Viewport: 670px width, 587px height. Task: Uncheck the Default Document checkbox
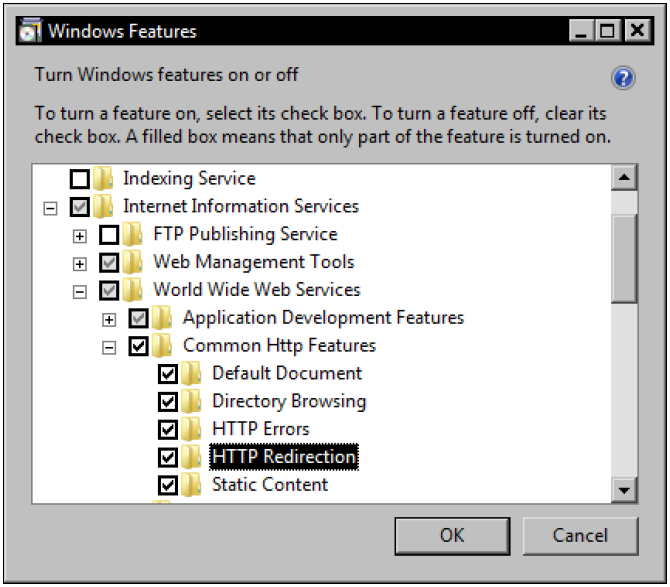click(x=168, y=374)
